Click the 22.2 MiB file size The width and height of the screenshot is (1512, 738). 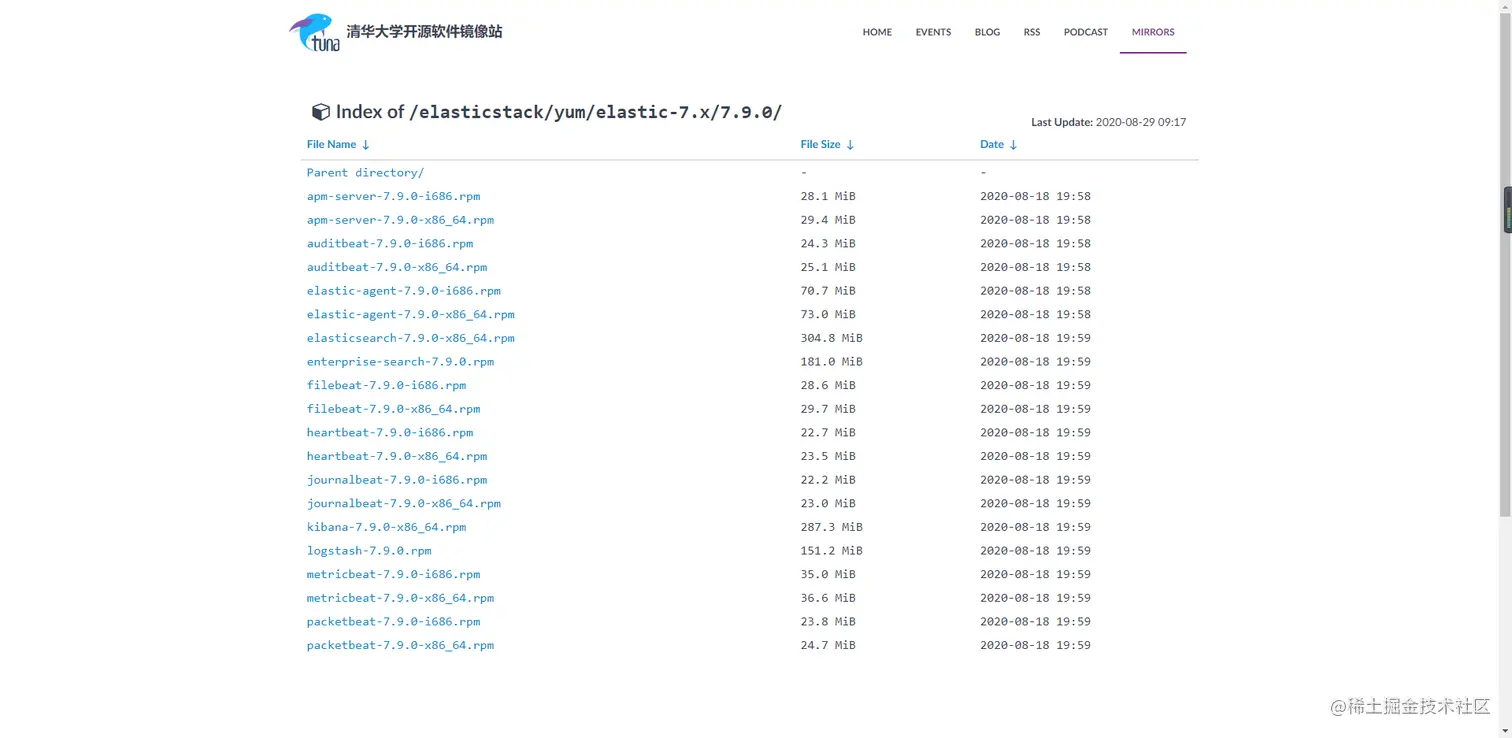(828, 480)
